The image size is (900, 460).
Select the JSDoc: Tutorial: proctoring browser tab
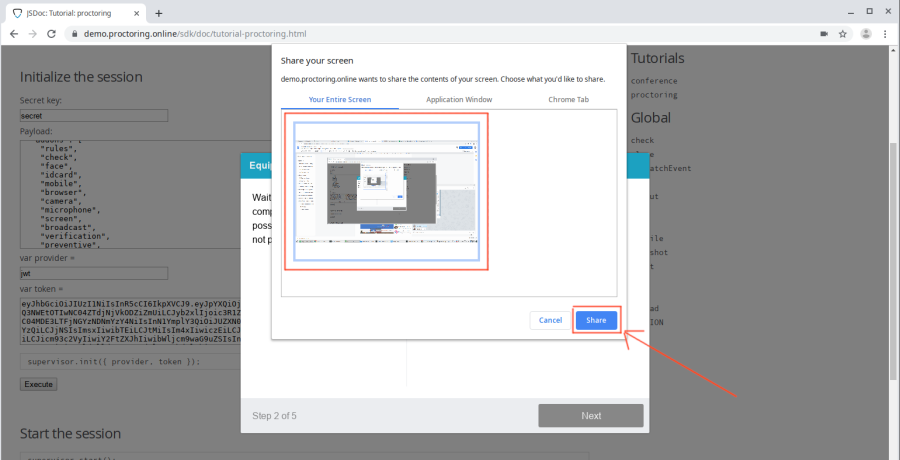[76, 13]
